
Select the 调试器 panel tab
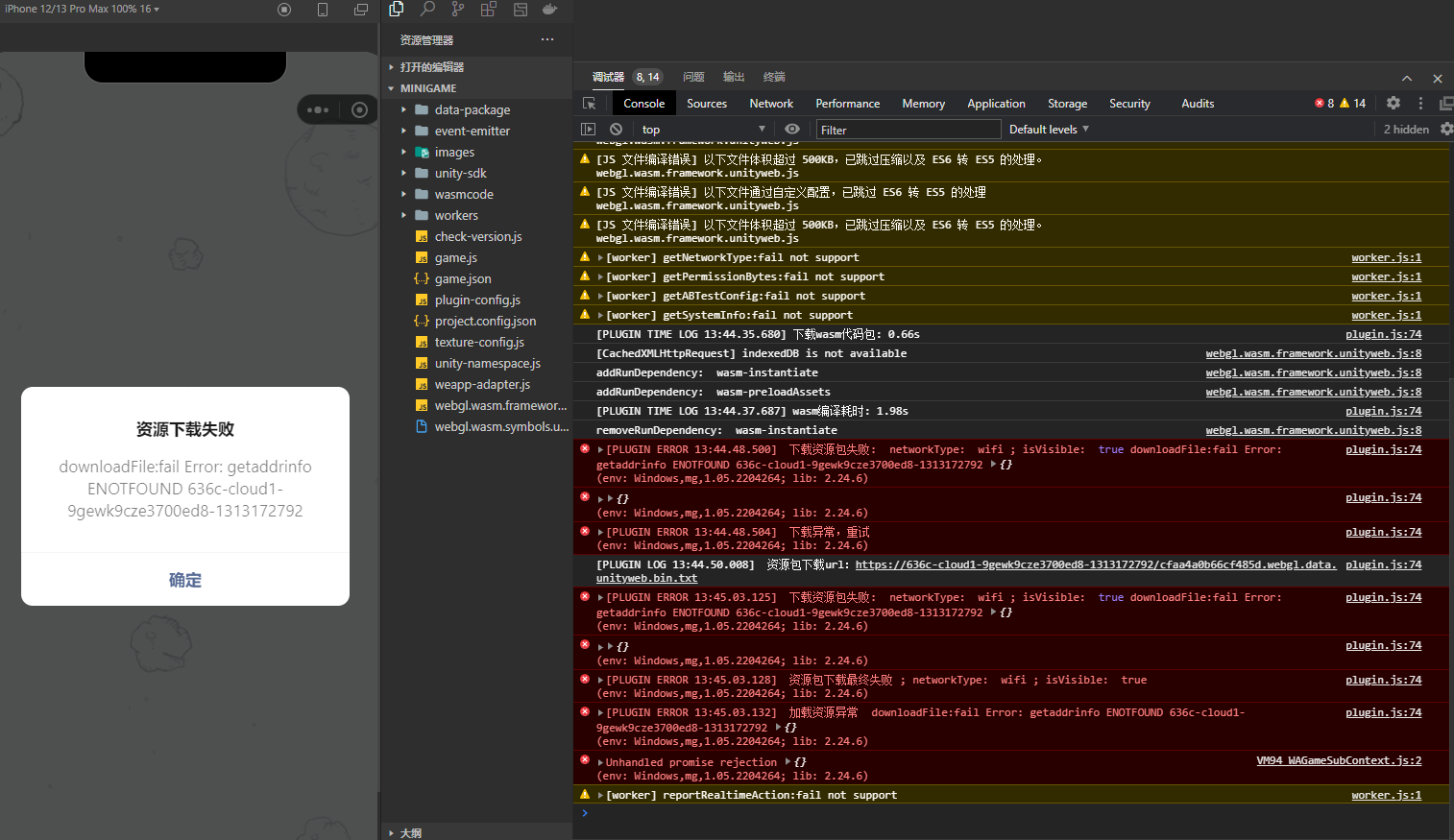608,77
